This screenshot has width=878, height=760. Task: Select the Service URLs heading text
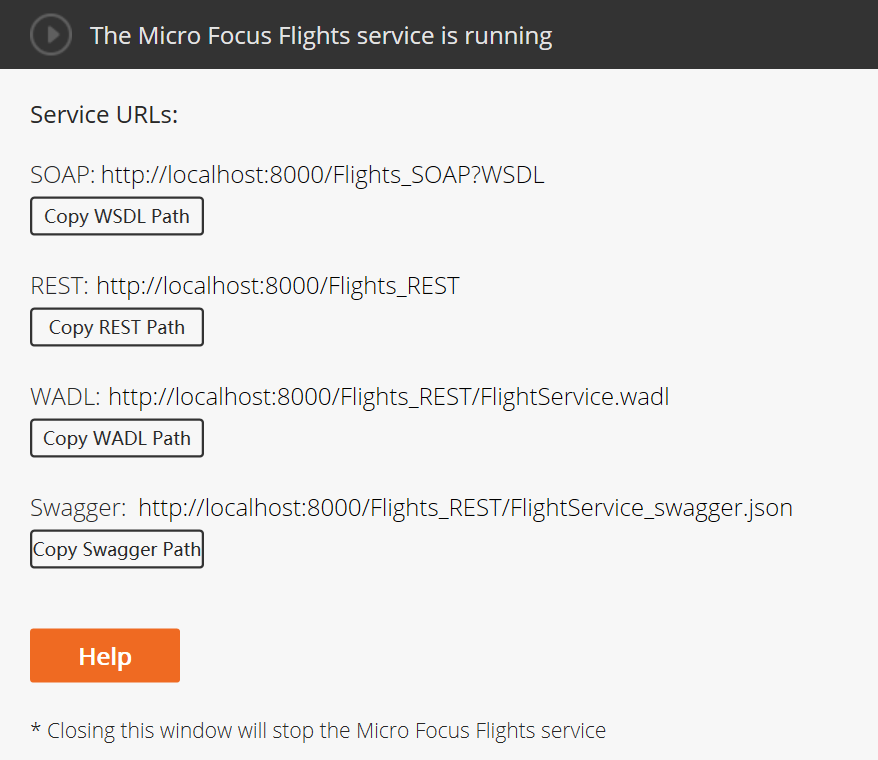pos(103,114)
